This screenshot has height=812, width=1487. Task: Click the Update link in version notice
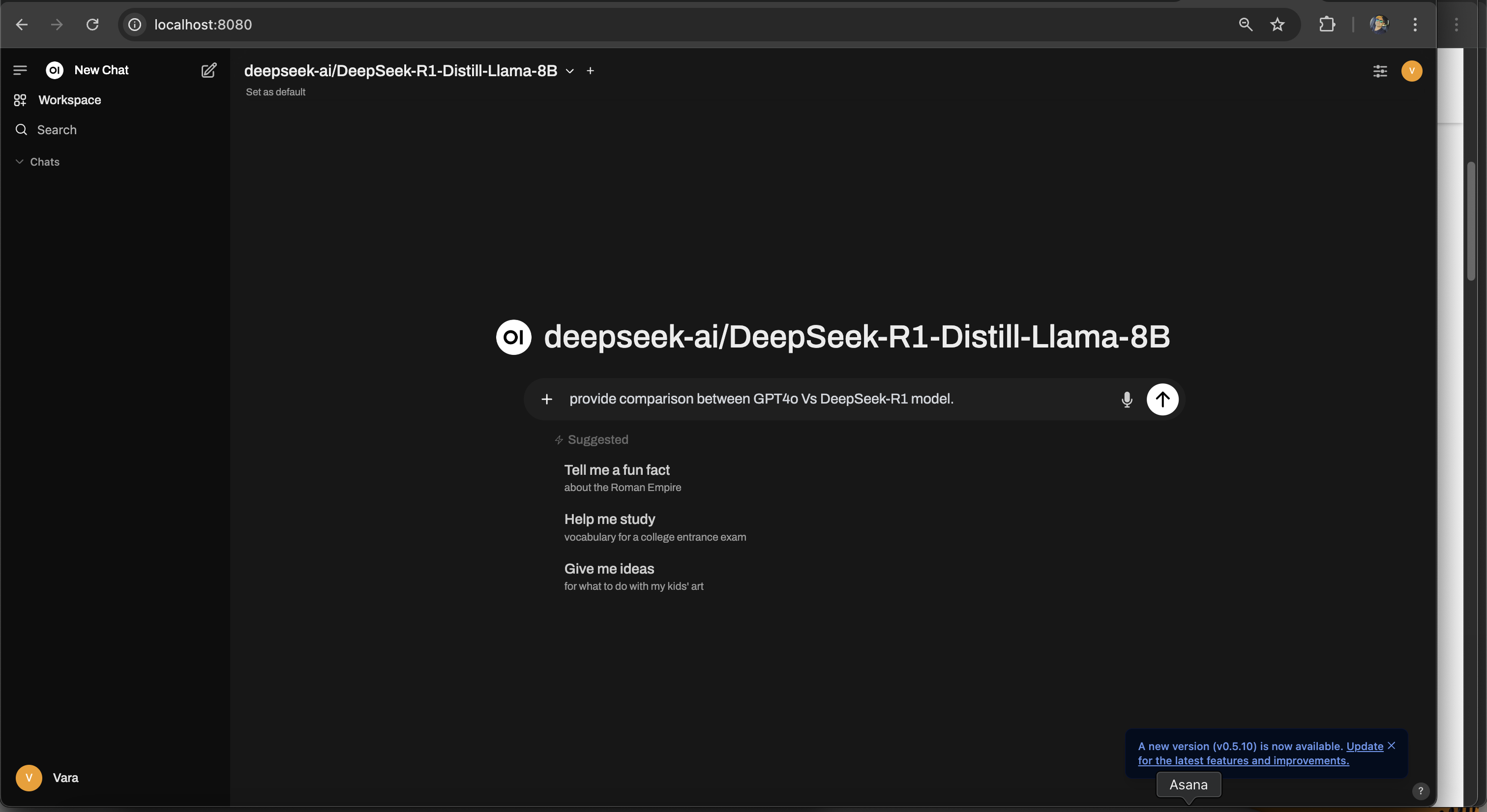tap(1365, 746)
